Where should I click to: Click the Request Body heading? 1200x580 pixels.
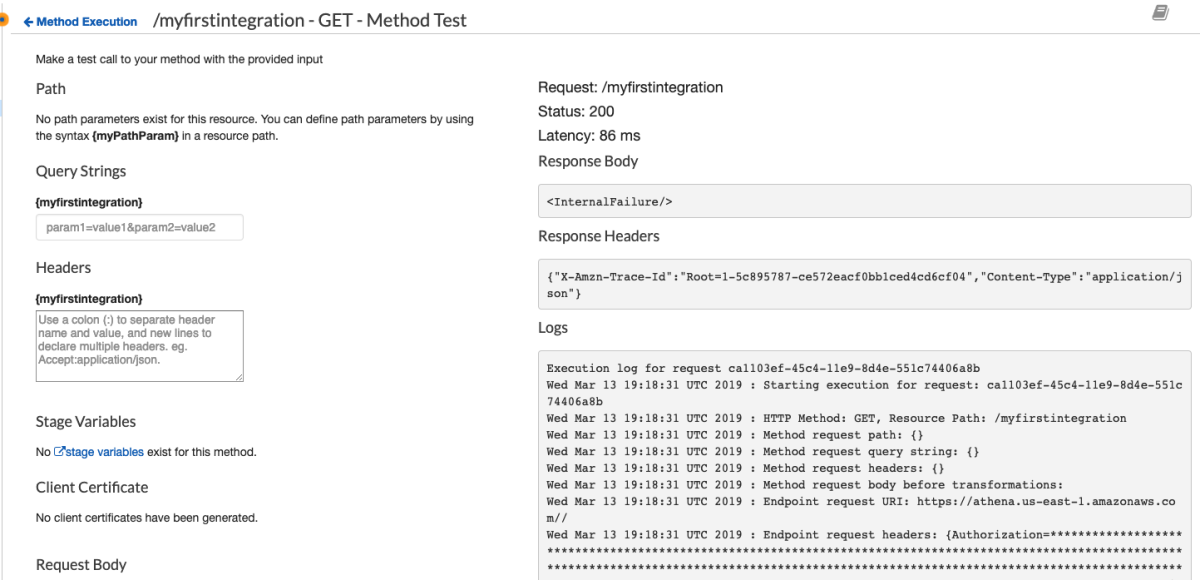click(x=81, y=565)
